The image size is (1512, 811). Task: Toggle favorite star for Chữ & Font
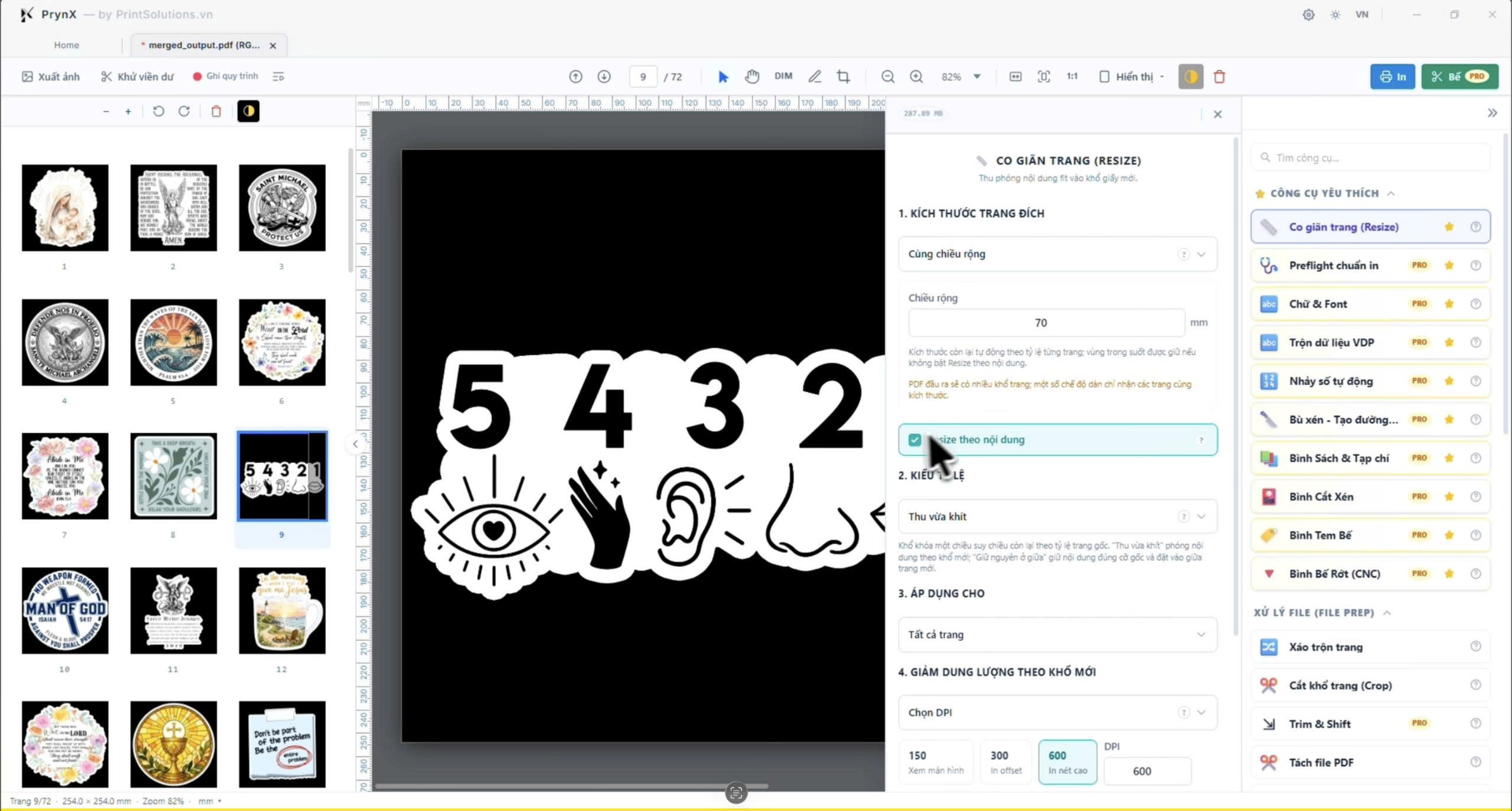tap(1449, 304)
